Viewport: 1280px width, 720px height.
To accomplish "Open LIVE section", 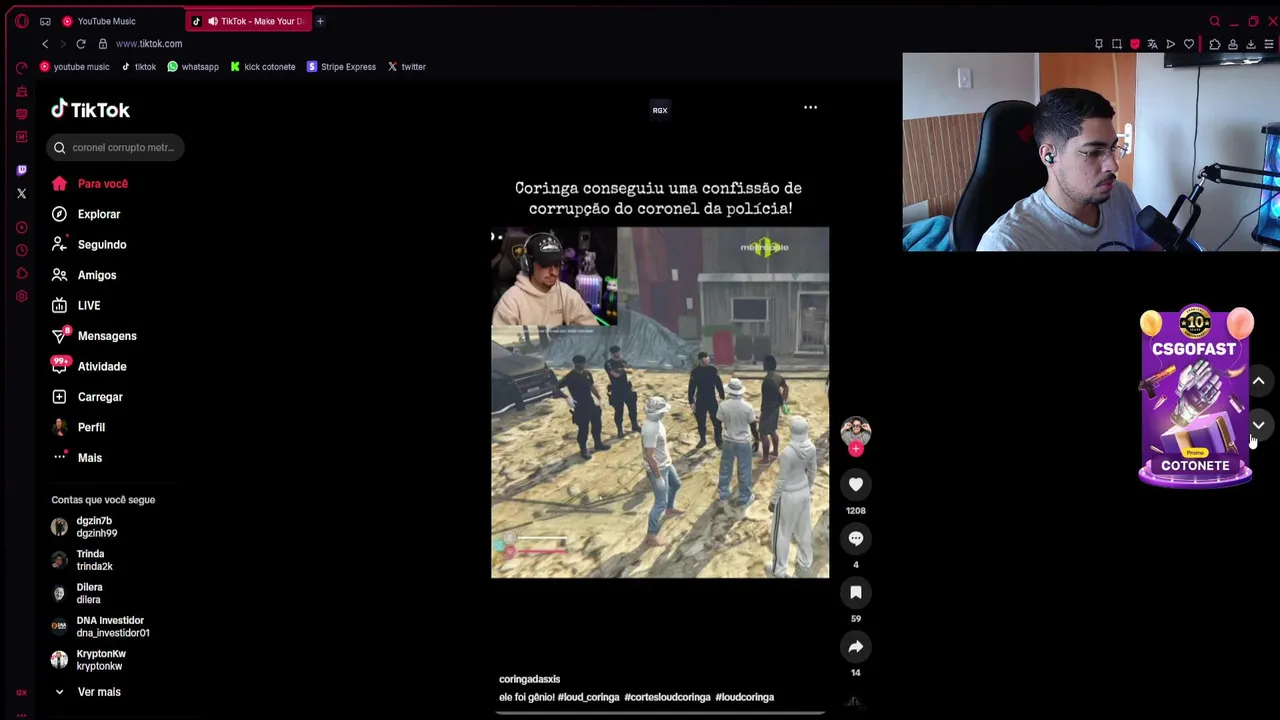I will (x=76, y=306).
